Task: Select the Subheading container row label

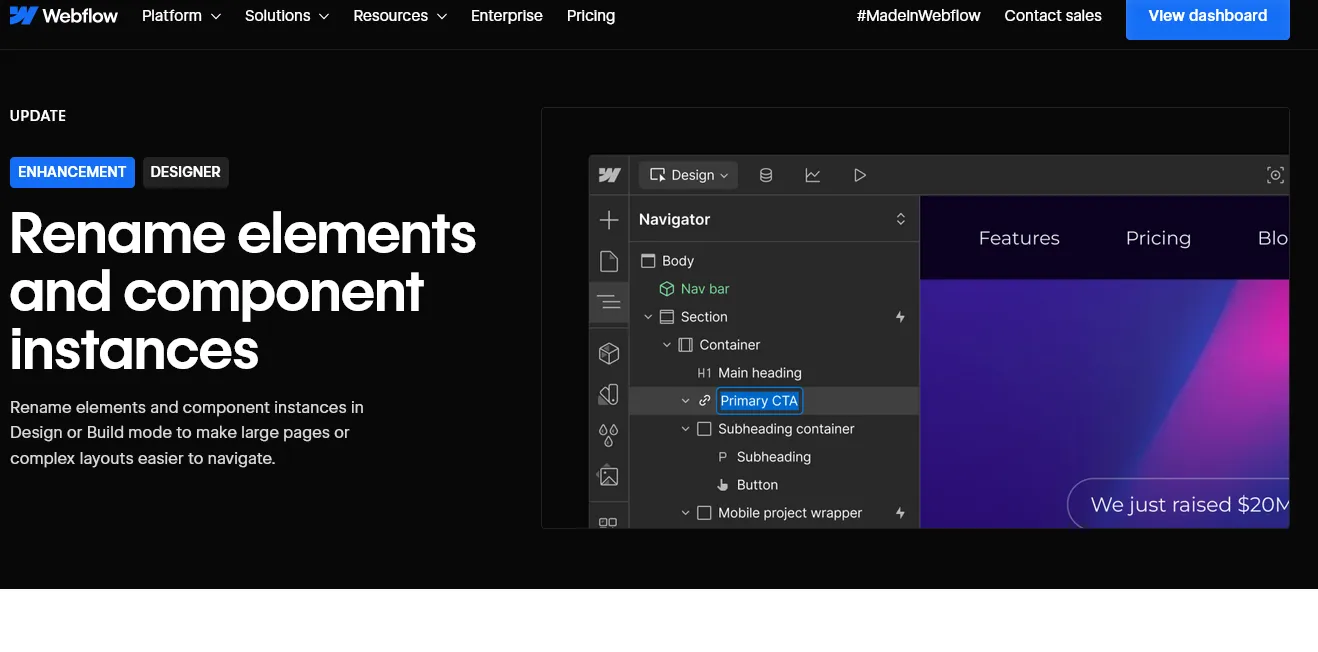Action: pyautogui.click(x=786, y=429)
